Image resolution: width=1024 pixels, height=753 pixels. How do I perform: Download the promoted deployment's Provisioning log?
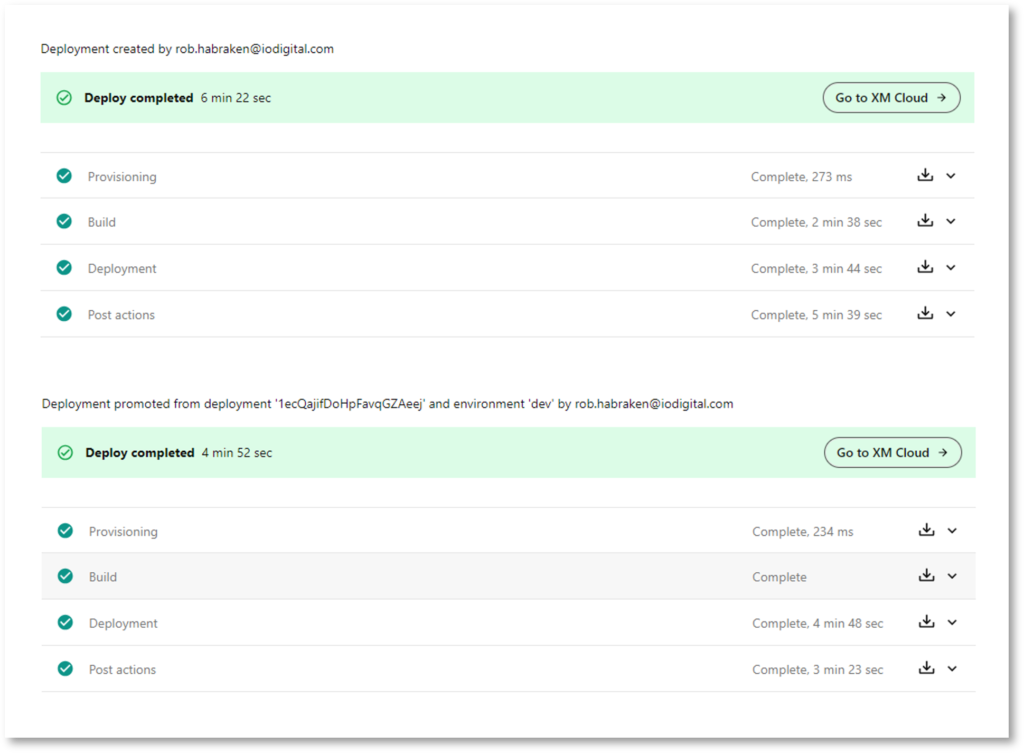tap(926, 530)
